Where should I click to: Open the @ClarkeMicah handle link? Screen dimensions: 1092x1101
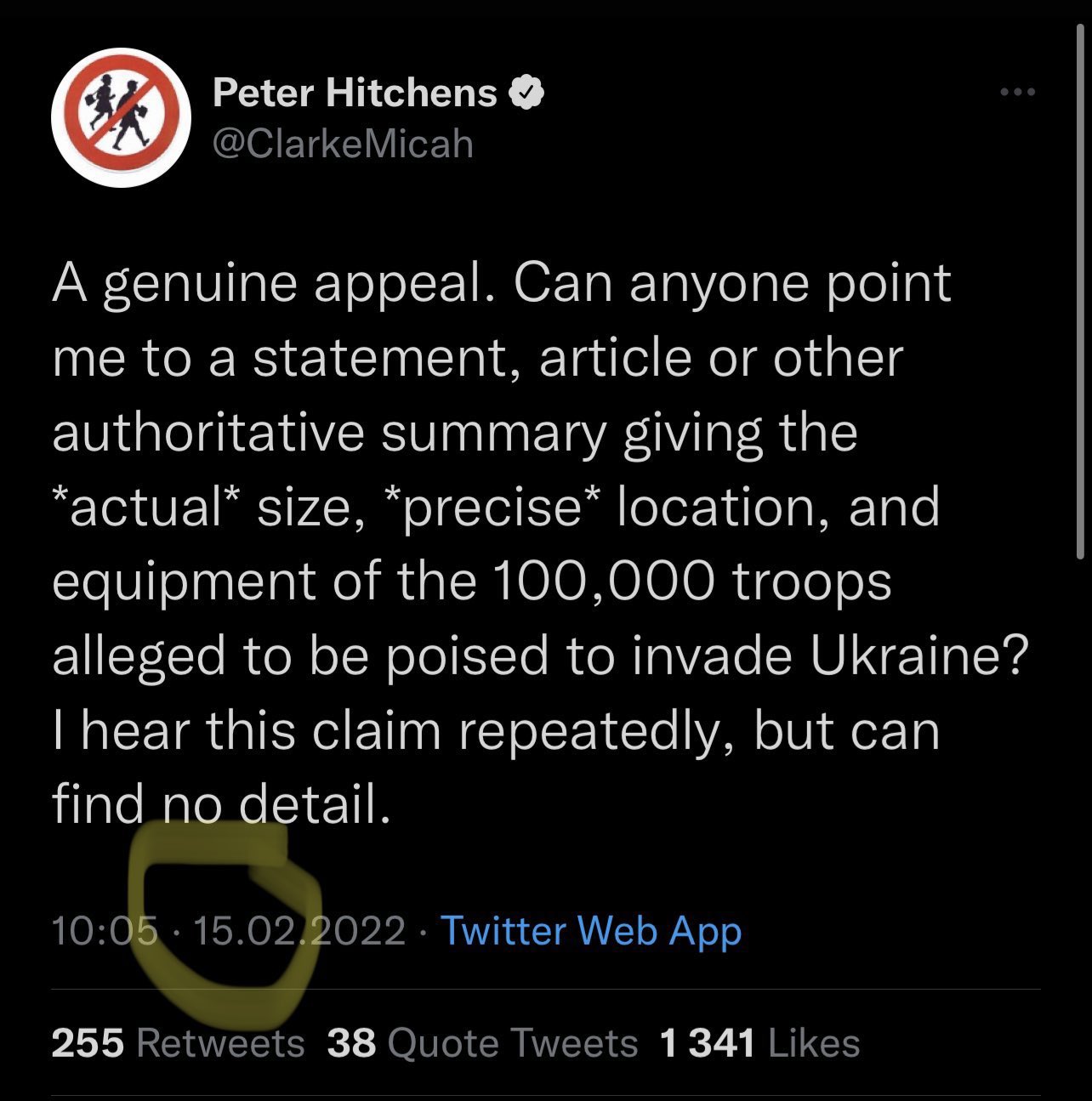(342, 144)
